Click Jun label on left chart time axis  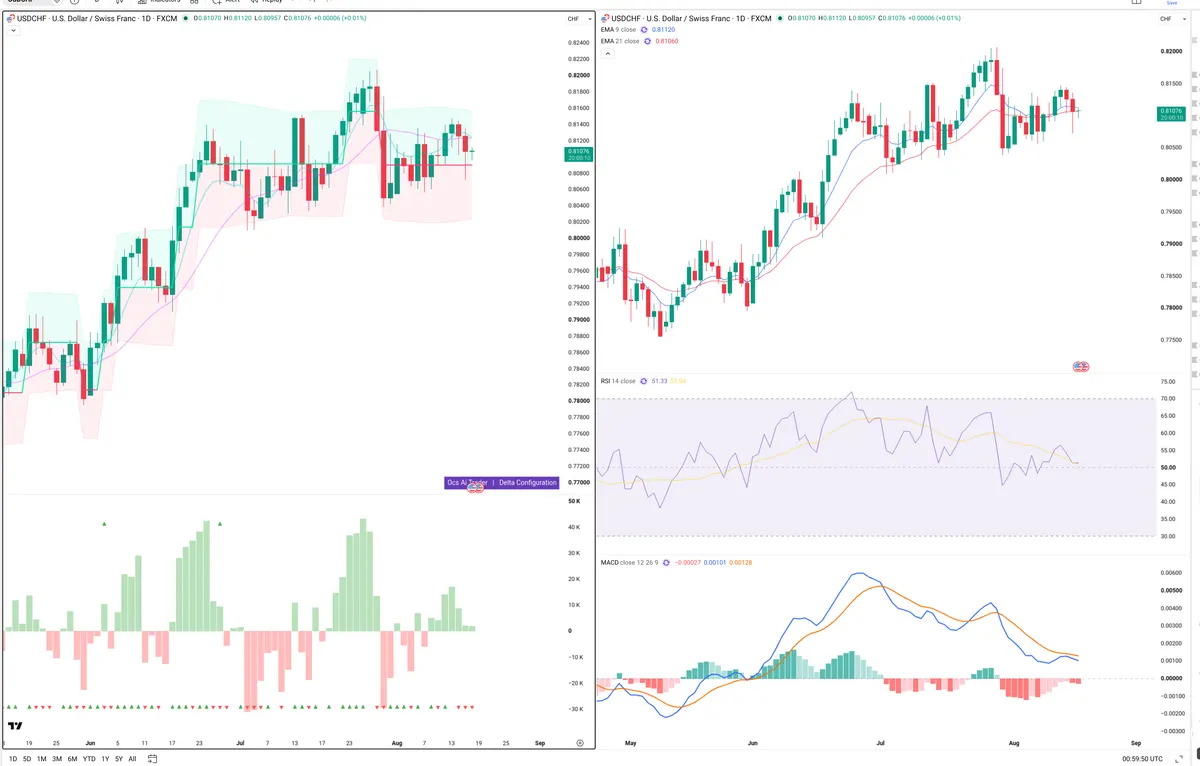tap(91, 744)
